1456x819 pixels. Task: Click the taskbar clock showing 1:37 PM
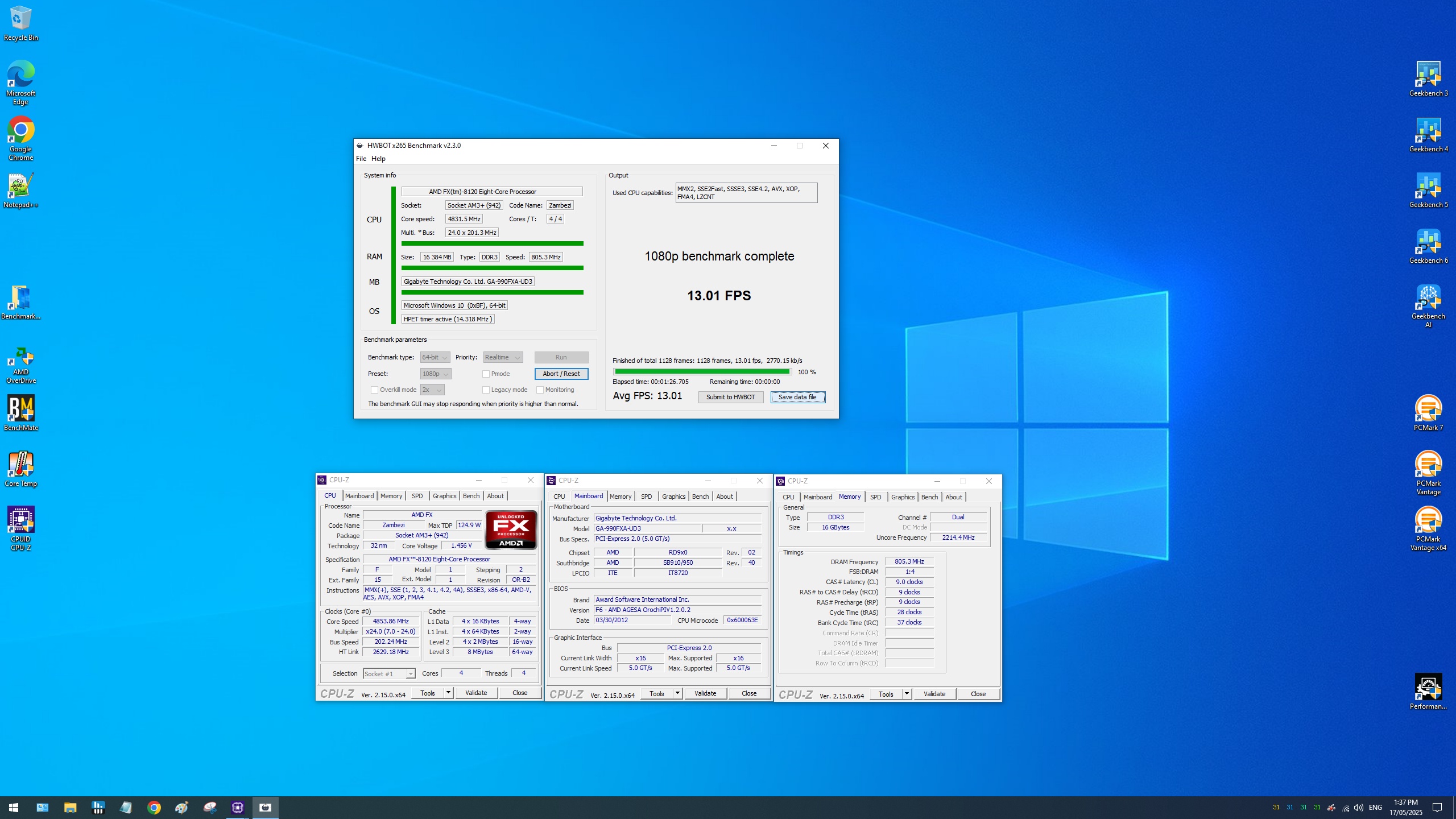pos(1406,808)
